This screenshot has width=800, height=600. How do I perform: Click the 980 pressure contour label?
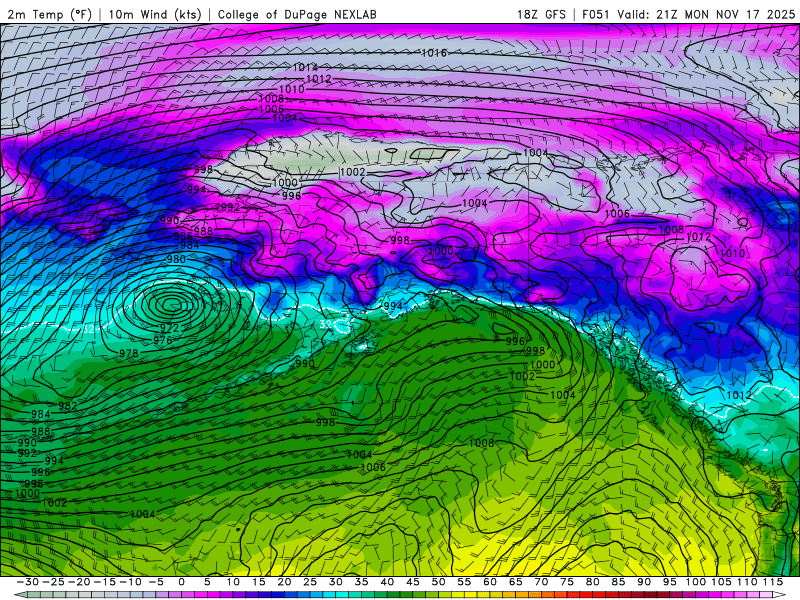pyautogui.click(x=176, y=259)
